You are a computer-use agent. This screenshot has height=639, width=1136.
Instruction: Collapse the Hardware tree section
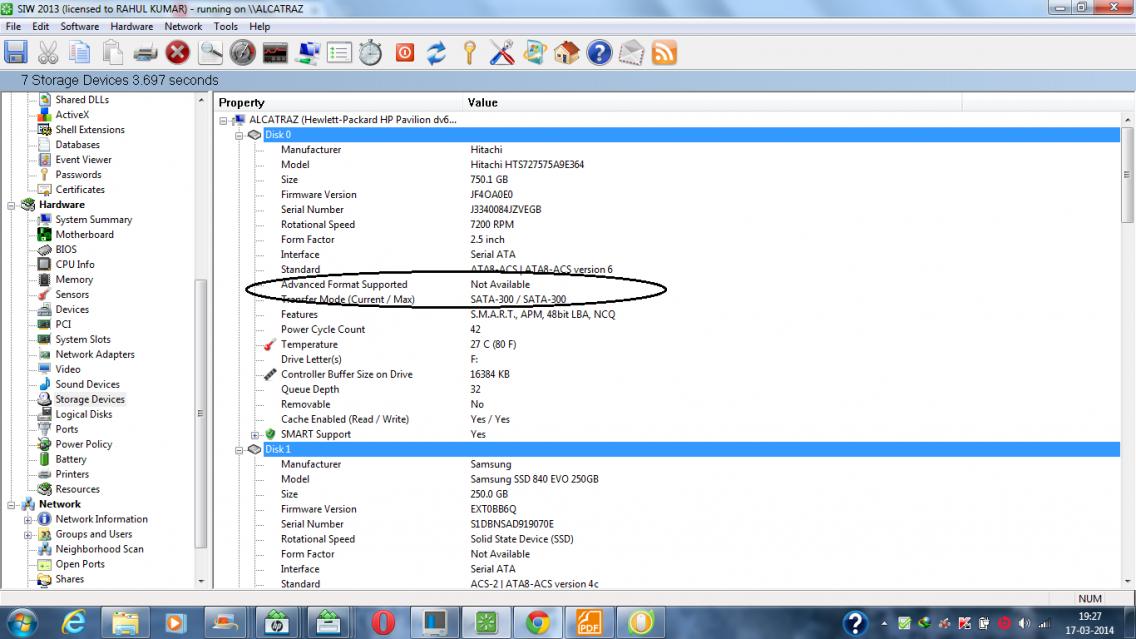tap(12, 205)
